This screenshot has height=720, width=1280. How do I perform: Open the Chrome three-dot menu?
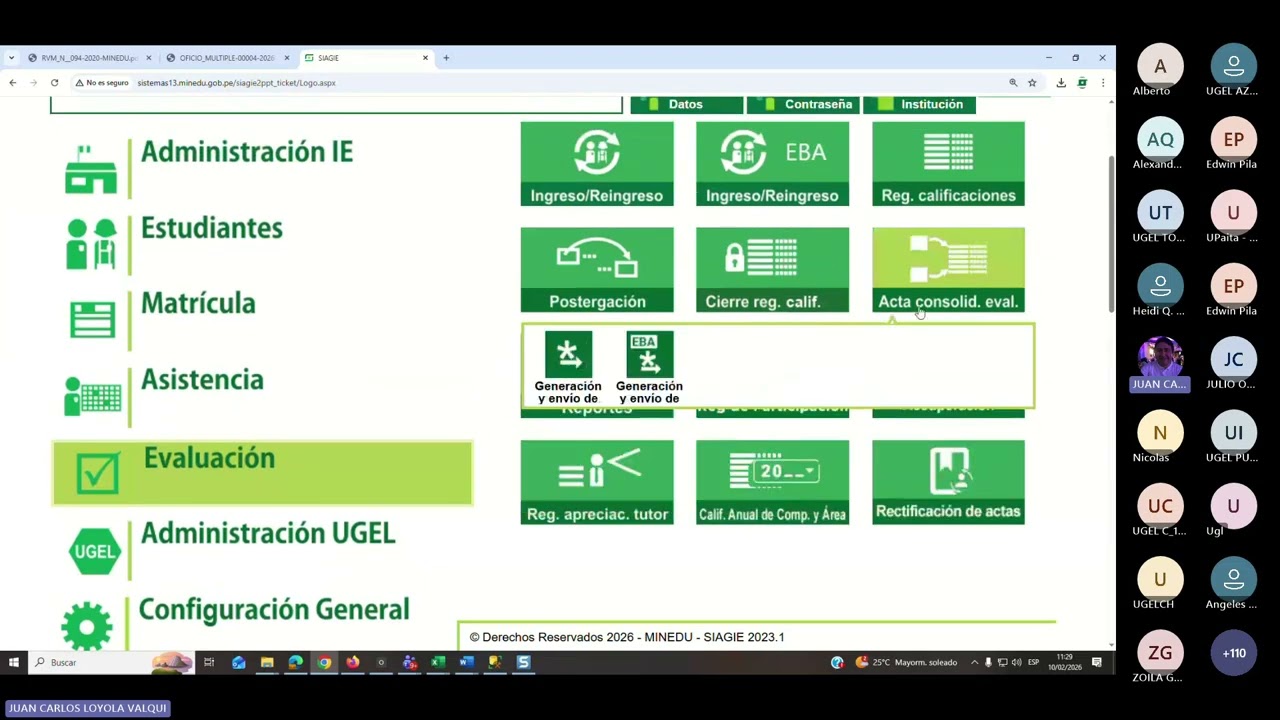tap(1102, 83)
